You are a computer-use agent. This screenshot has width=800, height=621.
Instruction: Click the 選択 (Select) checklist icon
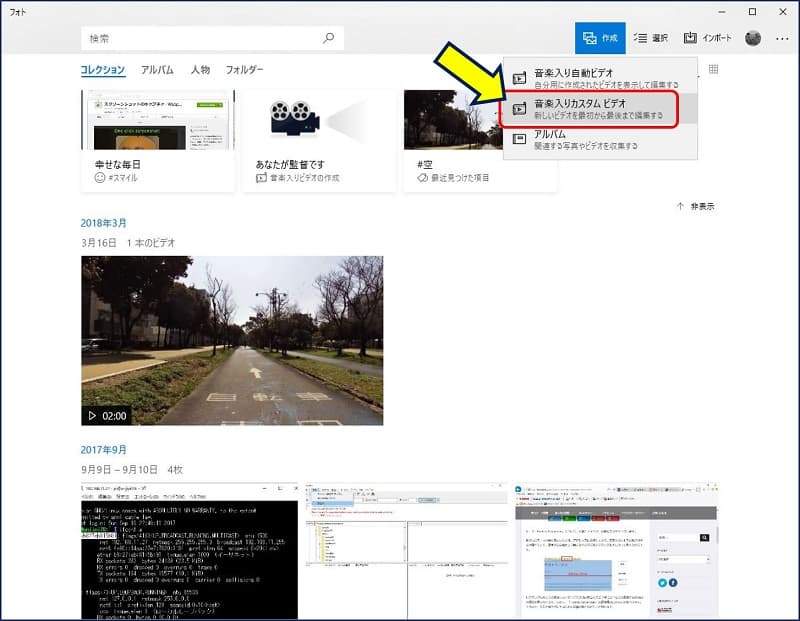[x=650, y=38]
